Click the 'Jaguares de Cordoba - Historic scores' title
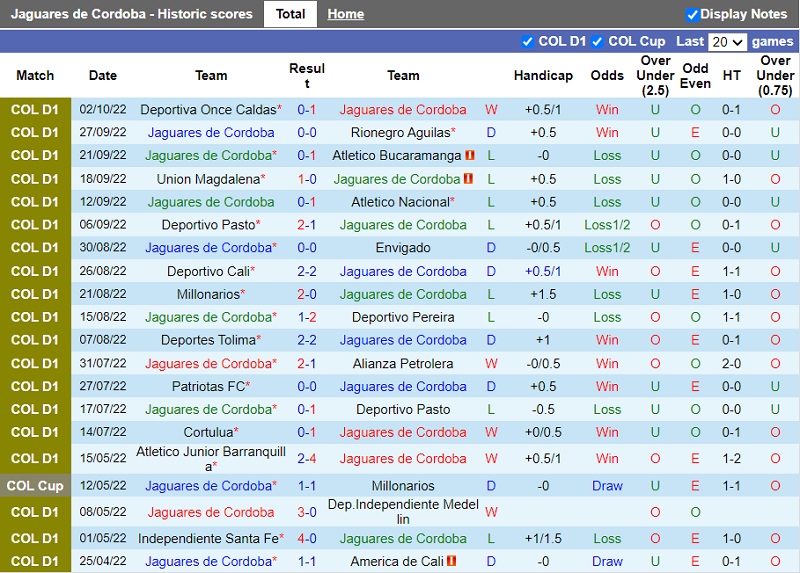 [x=132, y=14]
